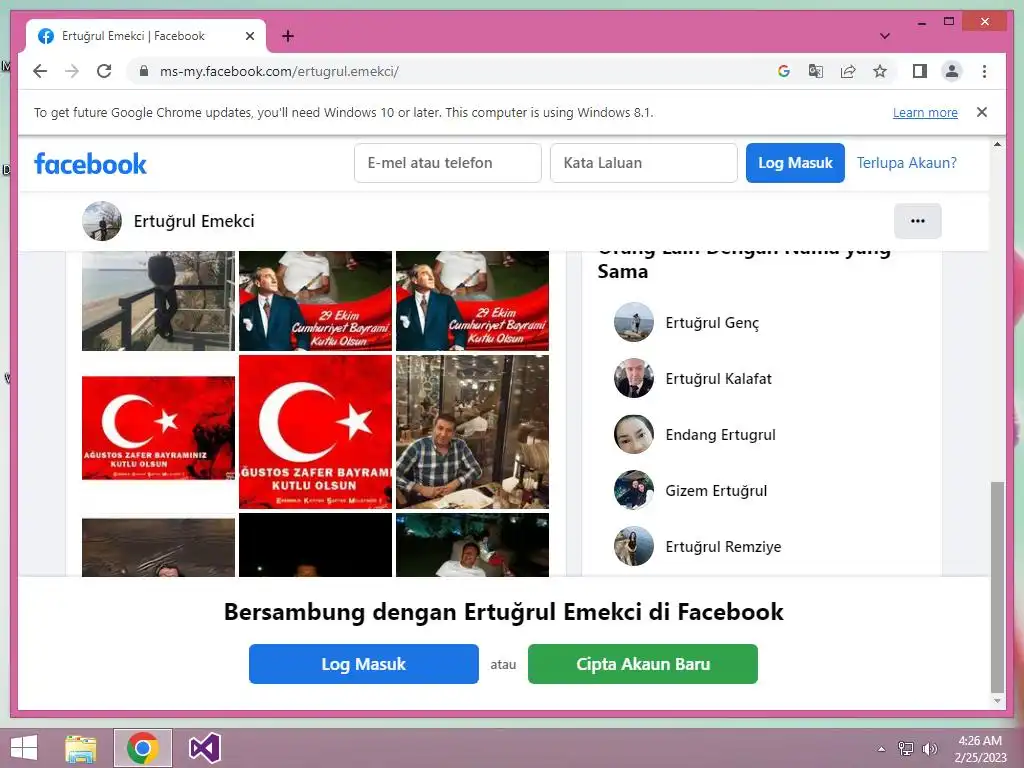The height and width of the screenshot is (768, 1024).
Task: Open the large Turkish flag Zafer Bayramı photo
Action: (315, 432)
